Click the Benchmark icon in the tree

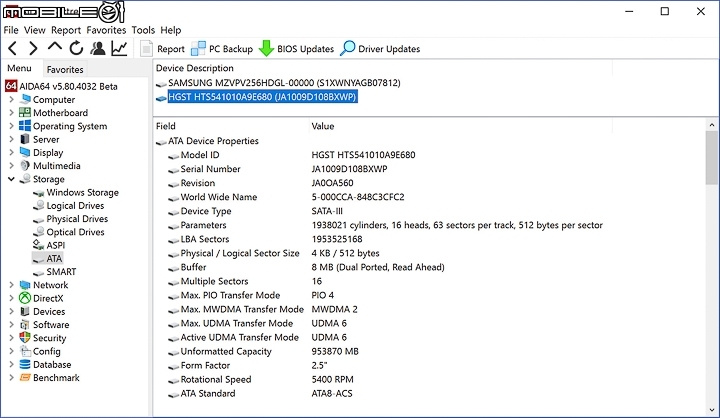point(25,378)
